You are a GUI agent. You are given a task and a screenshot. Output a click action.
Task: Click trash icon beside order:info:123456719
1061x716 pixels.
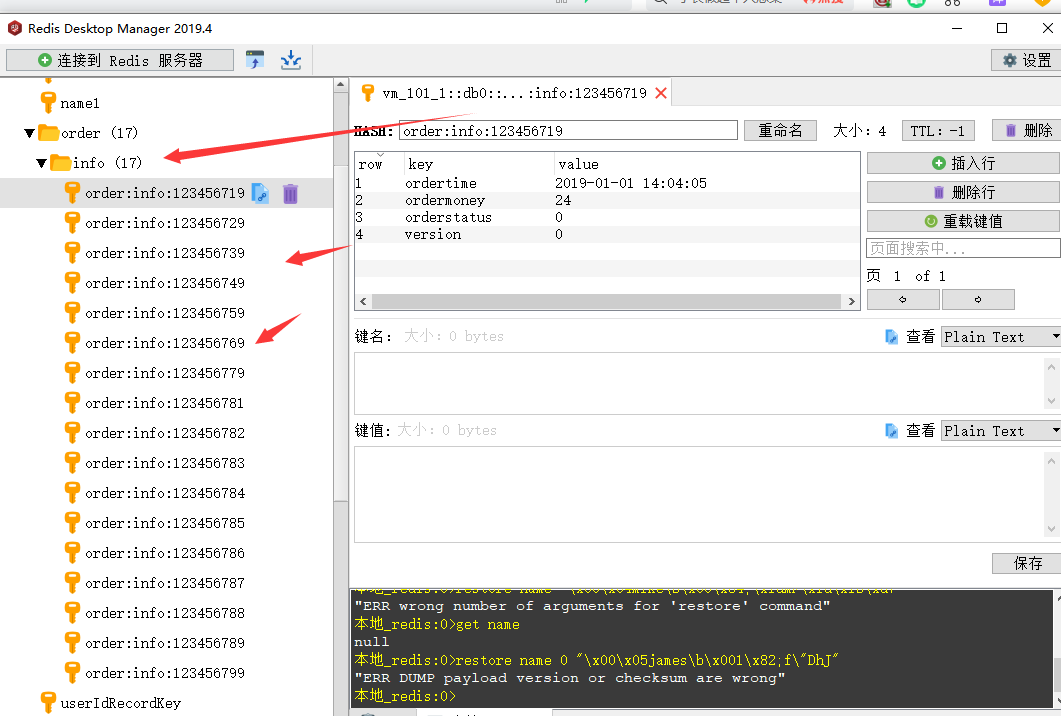(x=290, y=194)
